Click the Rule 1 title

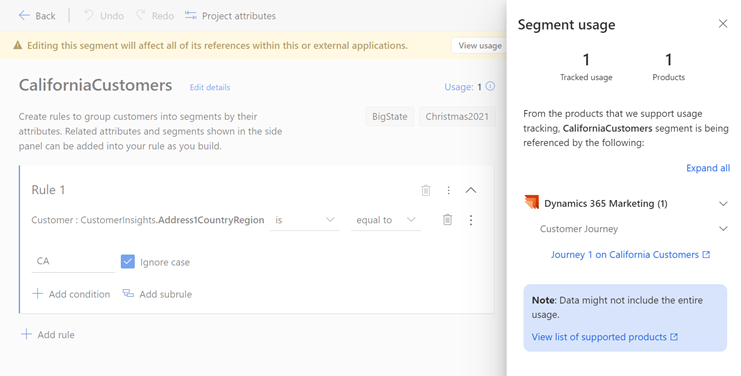[x=48, y=190]
